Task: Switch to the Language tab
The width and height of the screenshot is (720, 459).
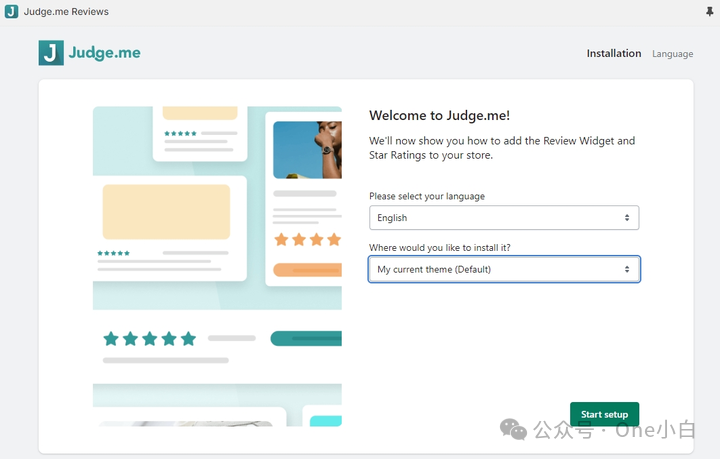Action: pos(672,54)
